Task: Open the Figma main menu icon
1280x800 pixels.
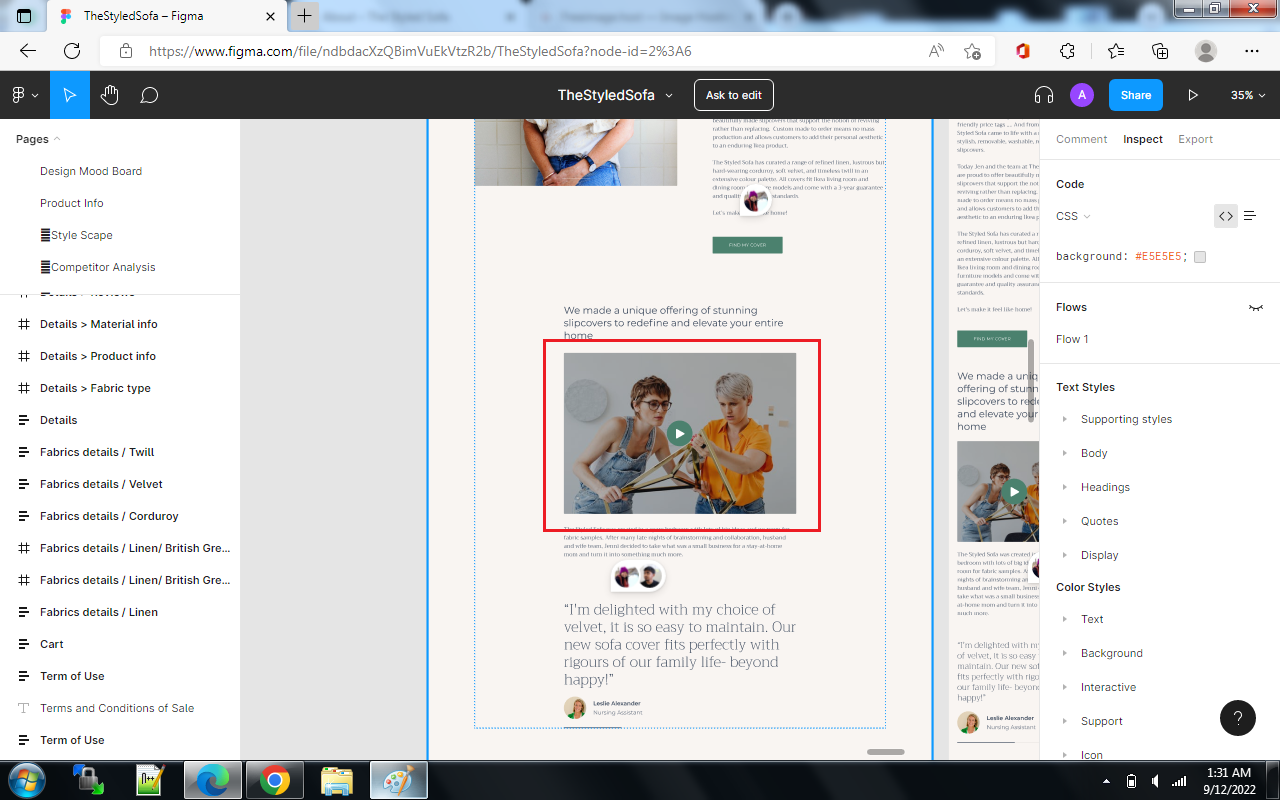Action: tap(24, 95)
